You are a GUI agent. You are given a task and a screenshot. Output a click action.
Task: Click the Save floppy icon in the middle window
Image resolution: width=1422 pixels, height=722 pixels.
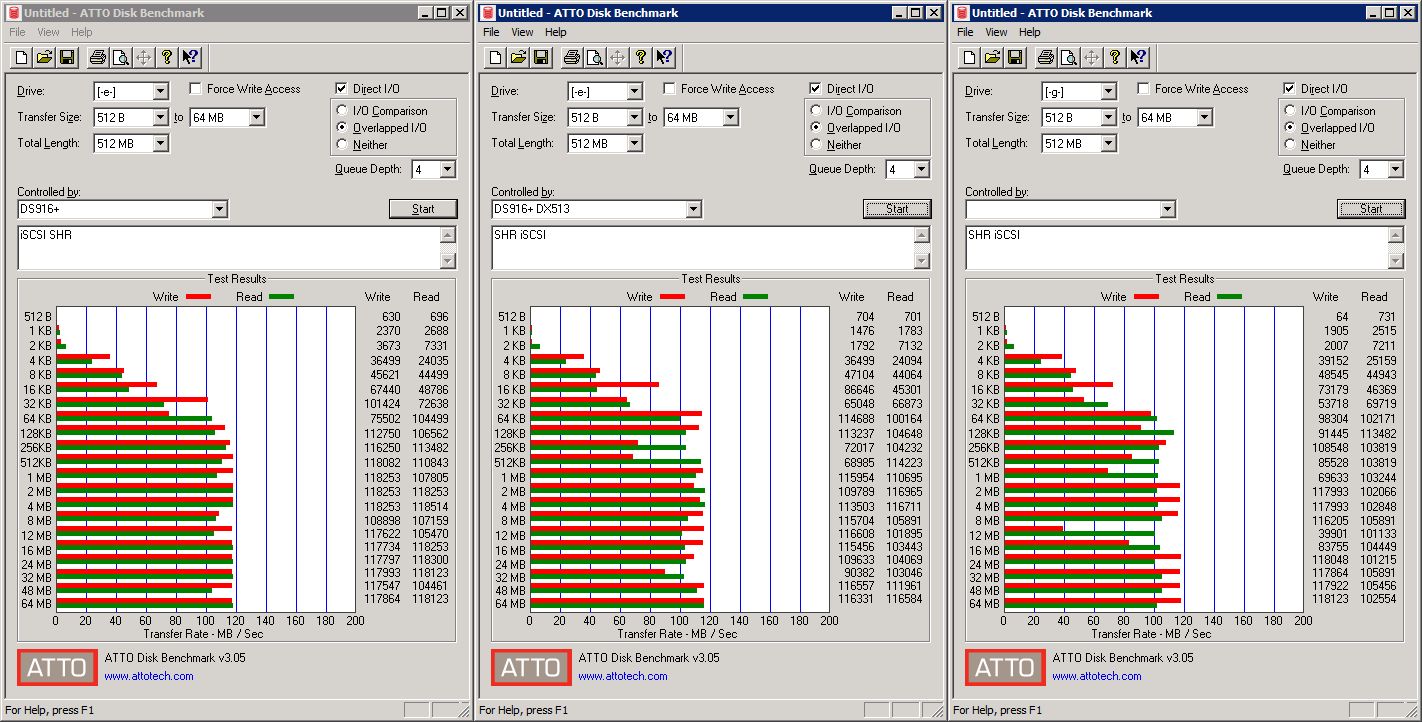click(541, 57)
